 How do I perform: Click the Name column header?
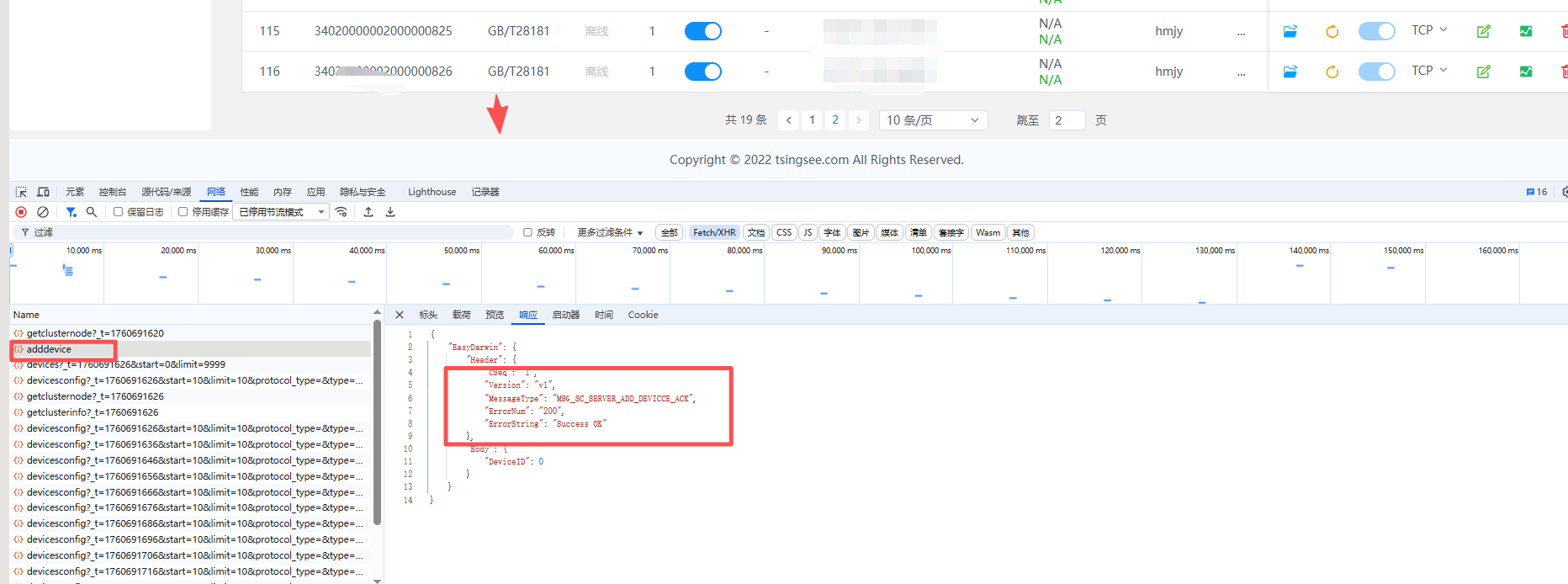coord(26,315)
